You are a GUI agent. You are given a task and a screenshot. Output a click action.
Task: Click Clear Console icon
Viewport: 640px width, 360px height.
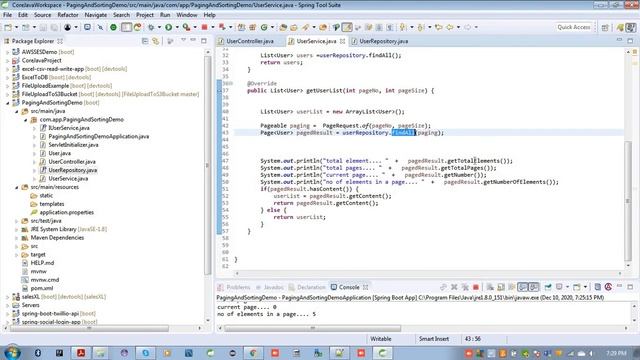coord(490,287)
